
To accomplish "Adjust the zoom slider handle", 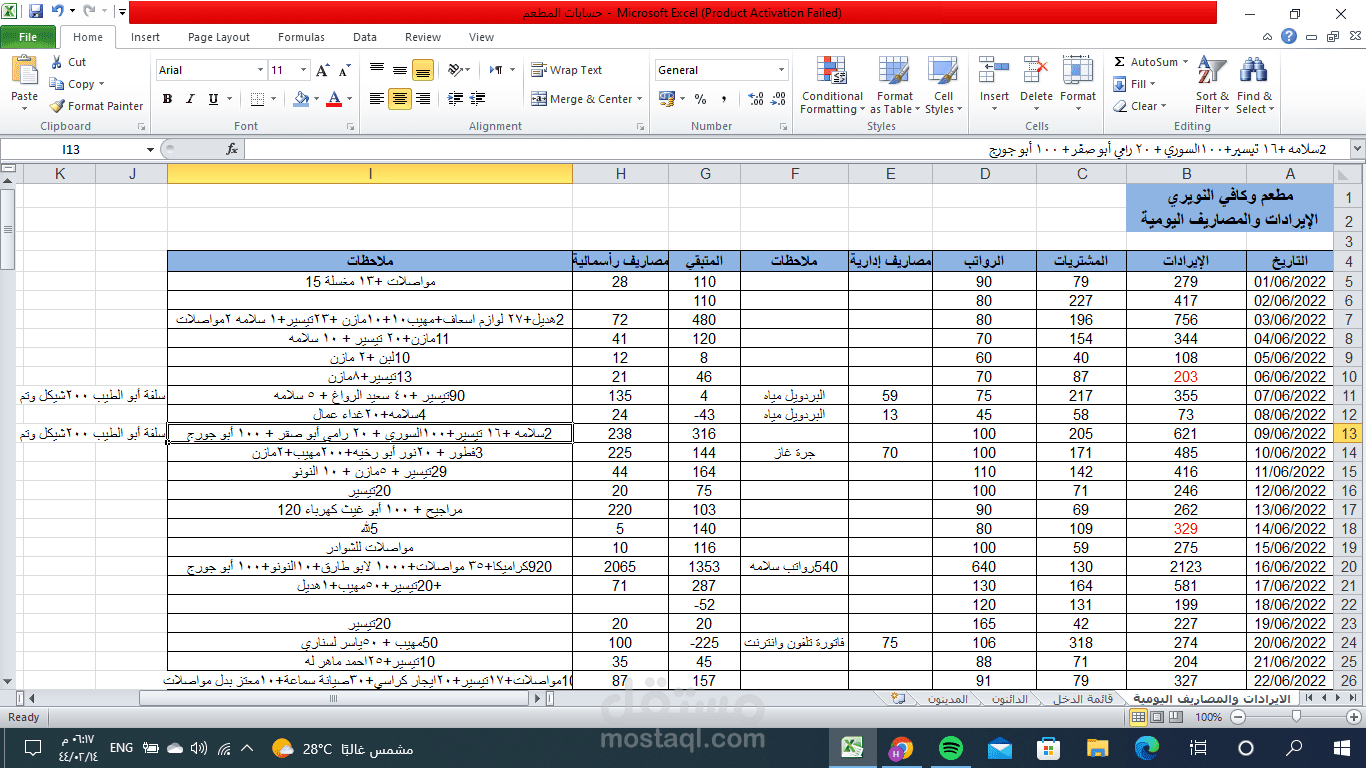I will point(1297,717).
